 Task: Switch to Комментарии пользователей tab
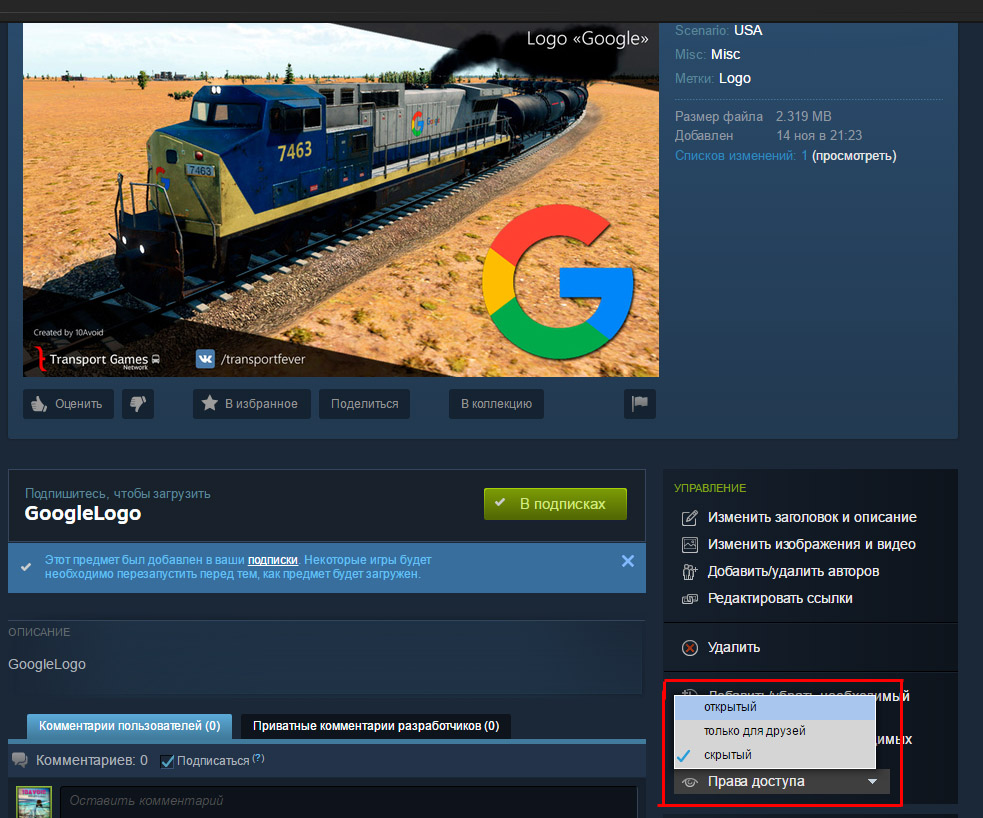pyautogui.click(x=129, y=726)
